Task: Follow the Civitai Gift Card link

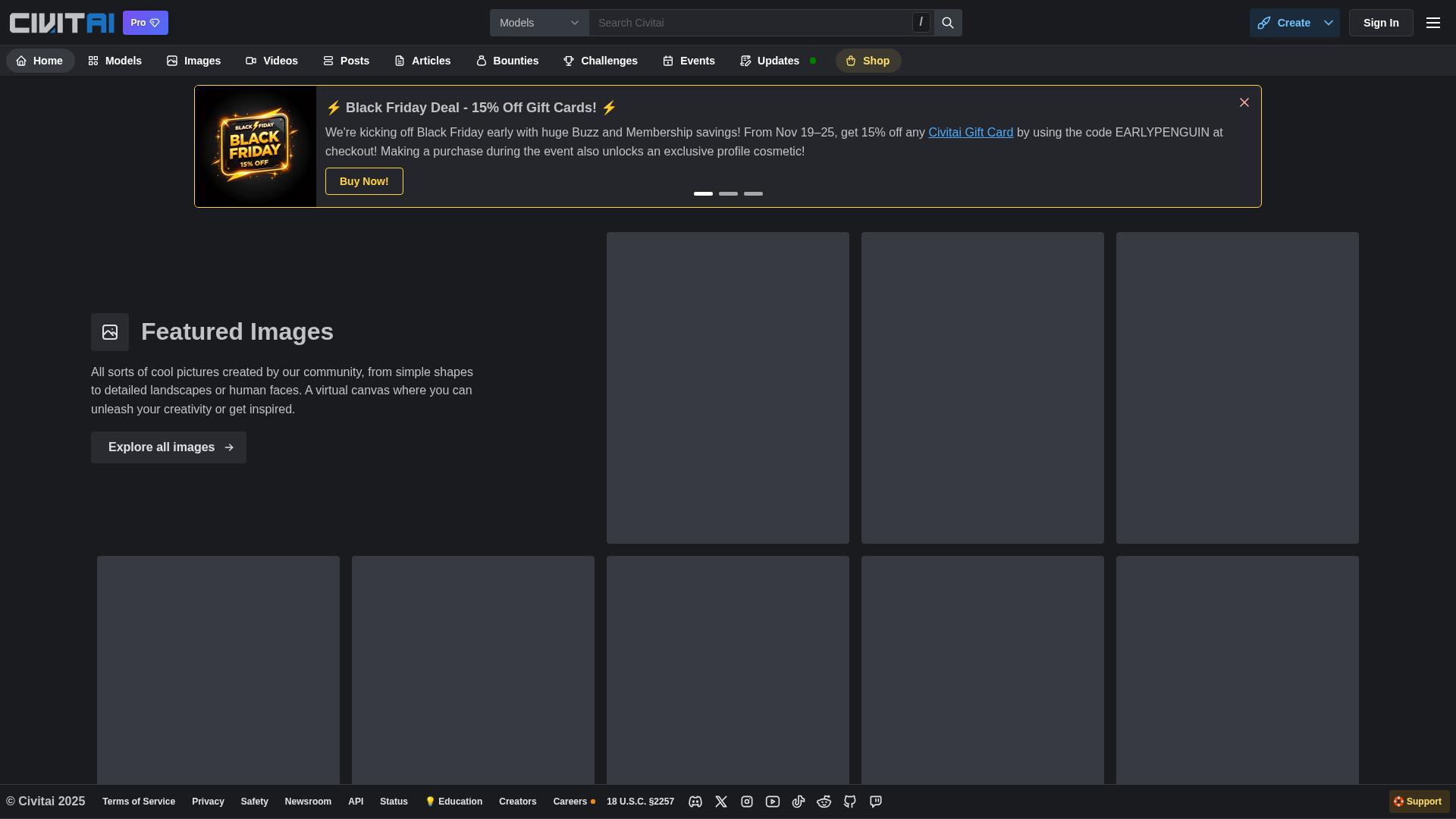Action: pyautogui.click(x=971, y=133)
